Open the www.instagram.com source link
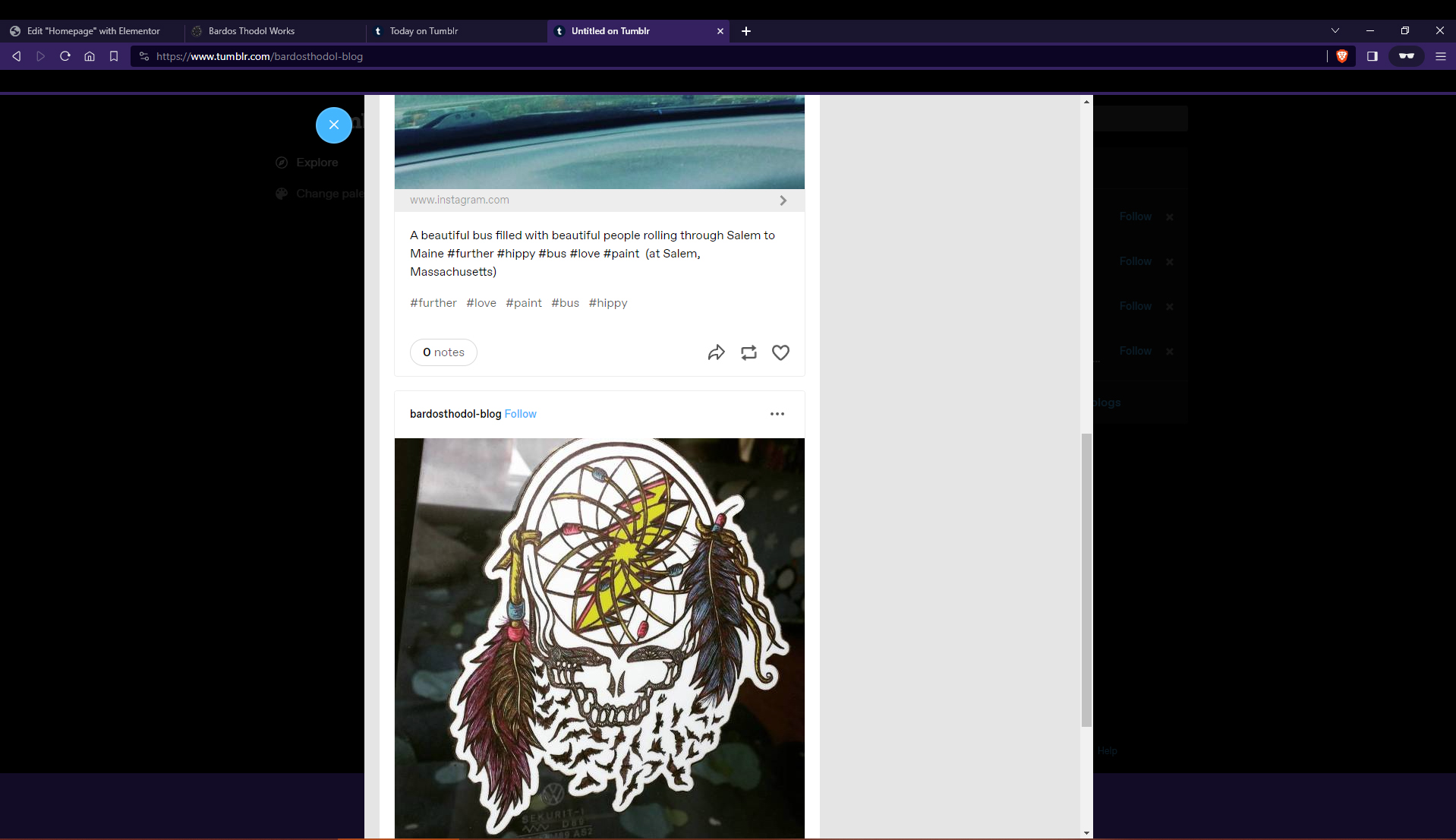This screenshot has height=840, width=1456. coord(459,200)
